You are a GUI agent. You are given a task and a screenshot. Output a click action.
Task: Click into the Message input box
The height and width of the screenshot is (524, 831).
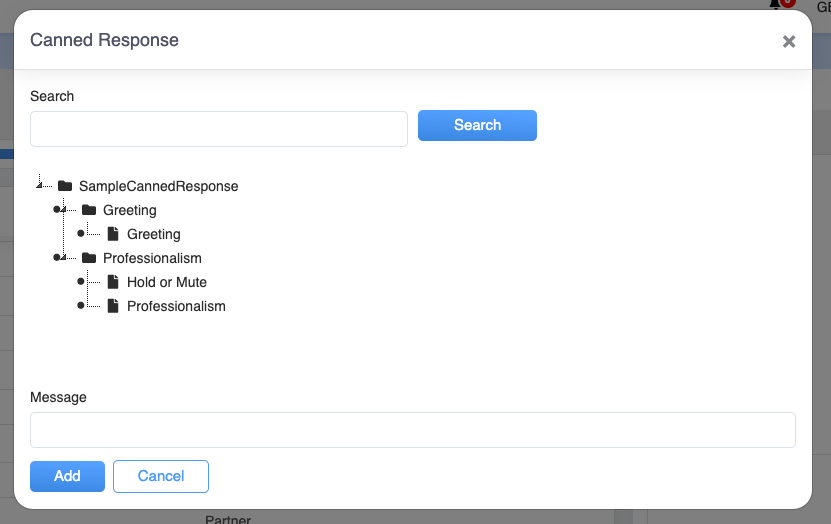[x=413, y=430]
